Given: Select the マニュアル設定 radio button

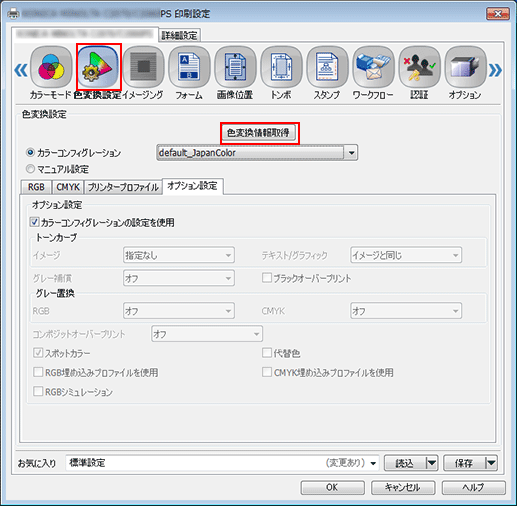Looking at the screenshot, I should click(x=30, y=169).
